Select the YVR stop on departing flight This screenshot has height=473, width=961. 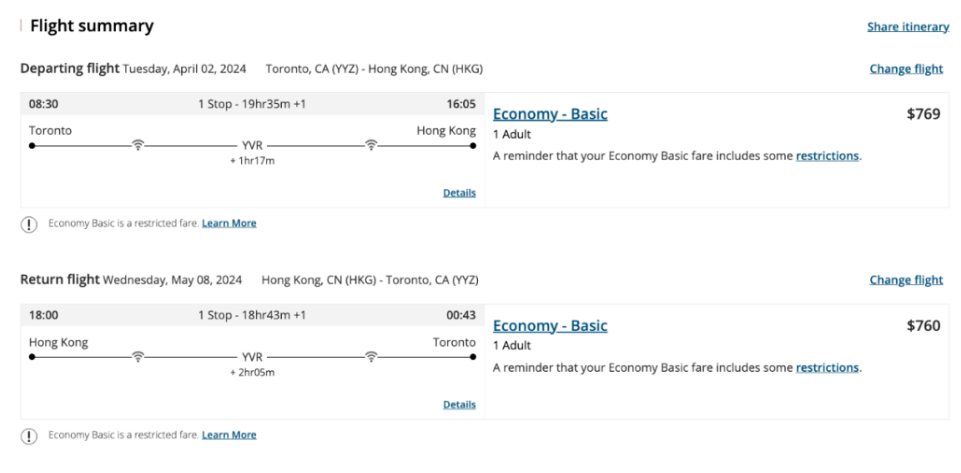point(252,146)
